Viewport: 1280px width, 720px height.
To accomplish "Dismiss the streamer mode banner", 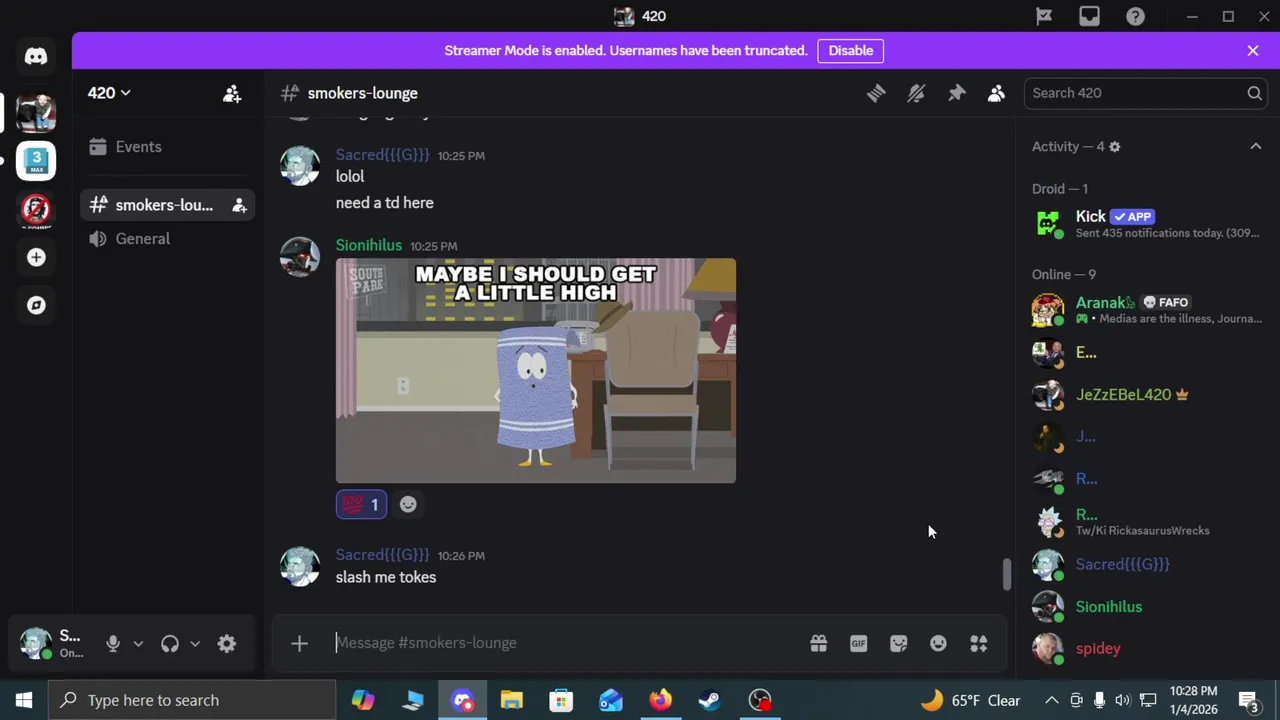I will pos(1253,51).
